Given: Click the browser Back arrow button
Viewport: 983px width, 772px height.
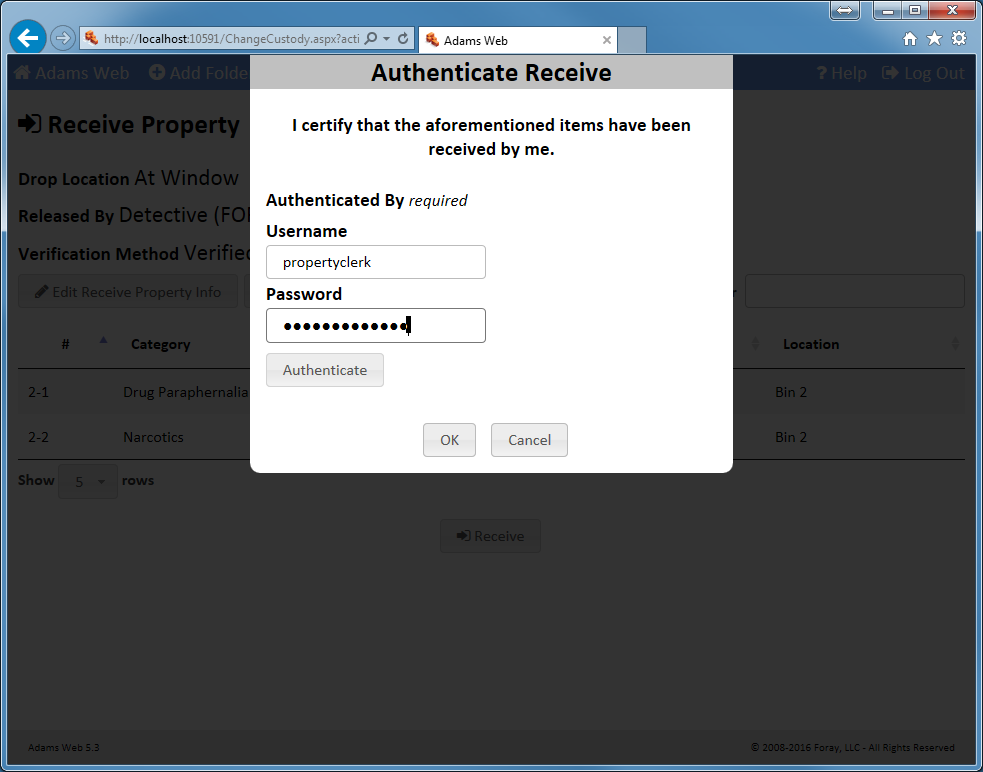Looking at the screenshot, I should point(28,39).
